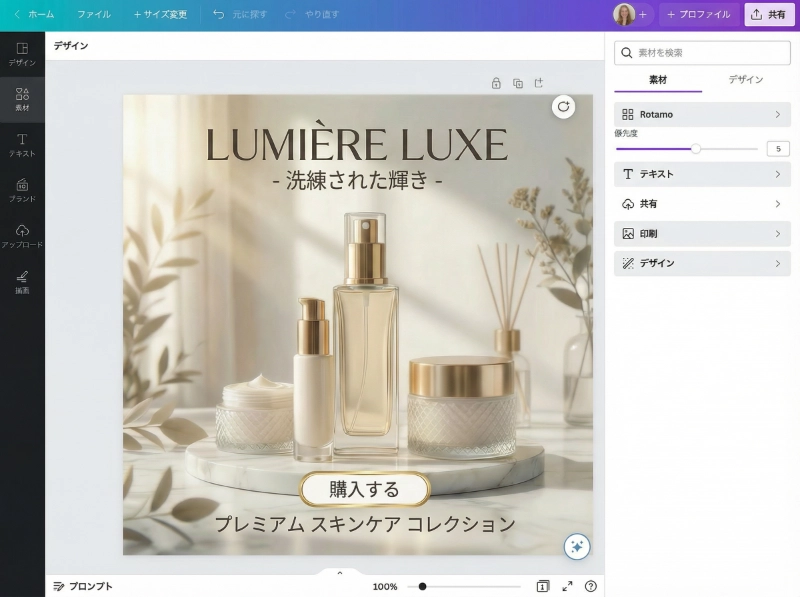Switch to the デザイン tab in right panel
Image resolution: width=800 pixels, height=597 pixels.
tap(745, 80)
